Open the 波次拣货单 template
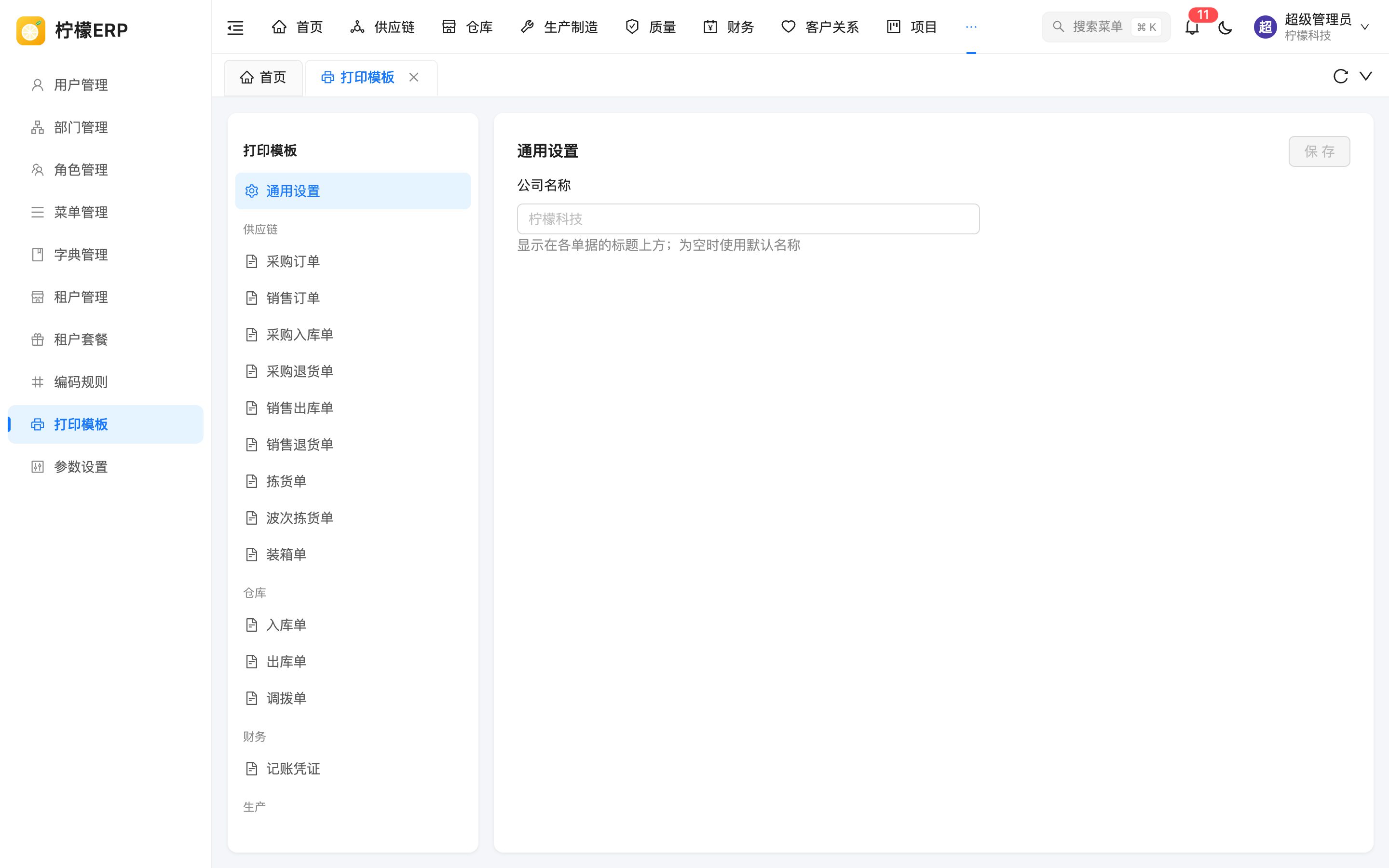The height and width of the screenshot is (868, 1389). pyautogui.click(x=353, y=518)
